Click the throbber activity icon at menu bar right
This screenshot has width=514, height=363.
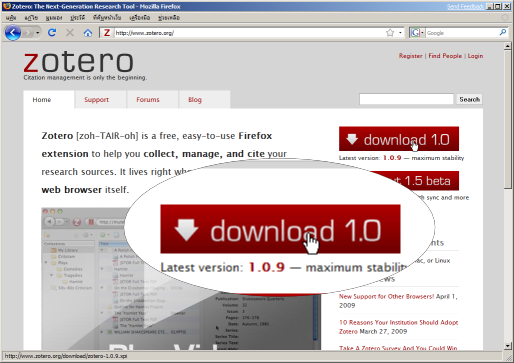[x=505, y=17]
